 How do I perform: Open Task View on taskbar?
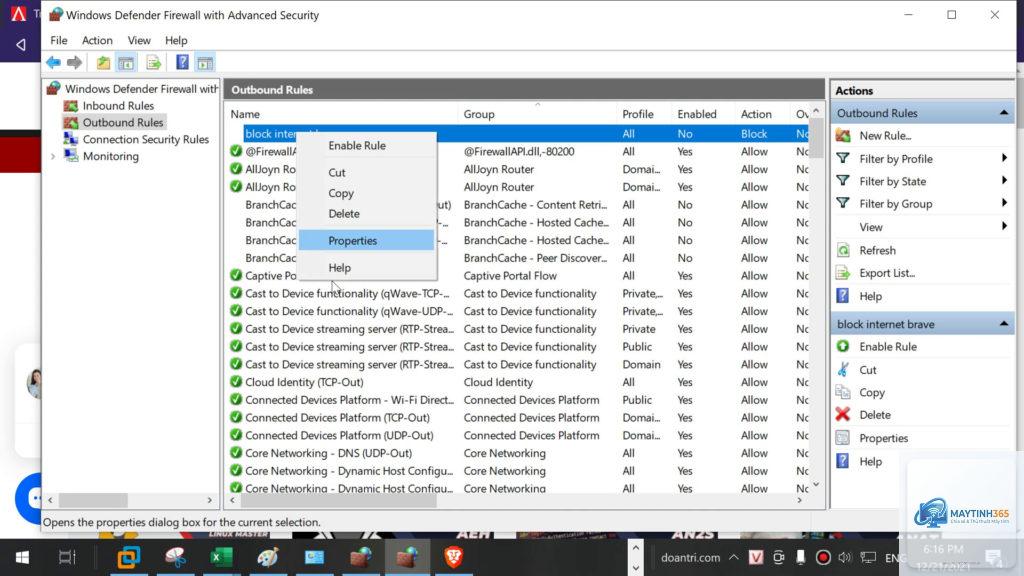(67, 557)
